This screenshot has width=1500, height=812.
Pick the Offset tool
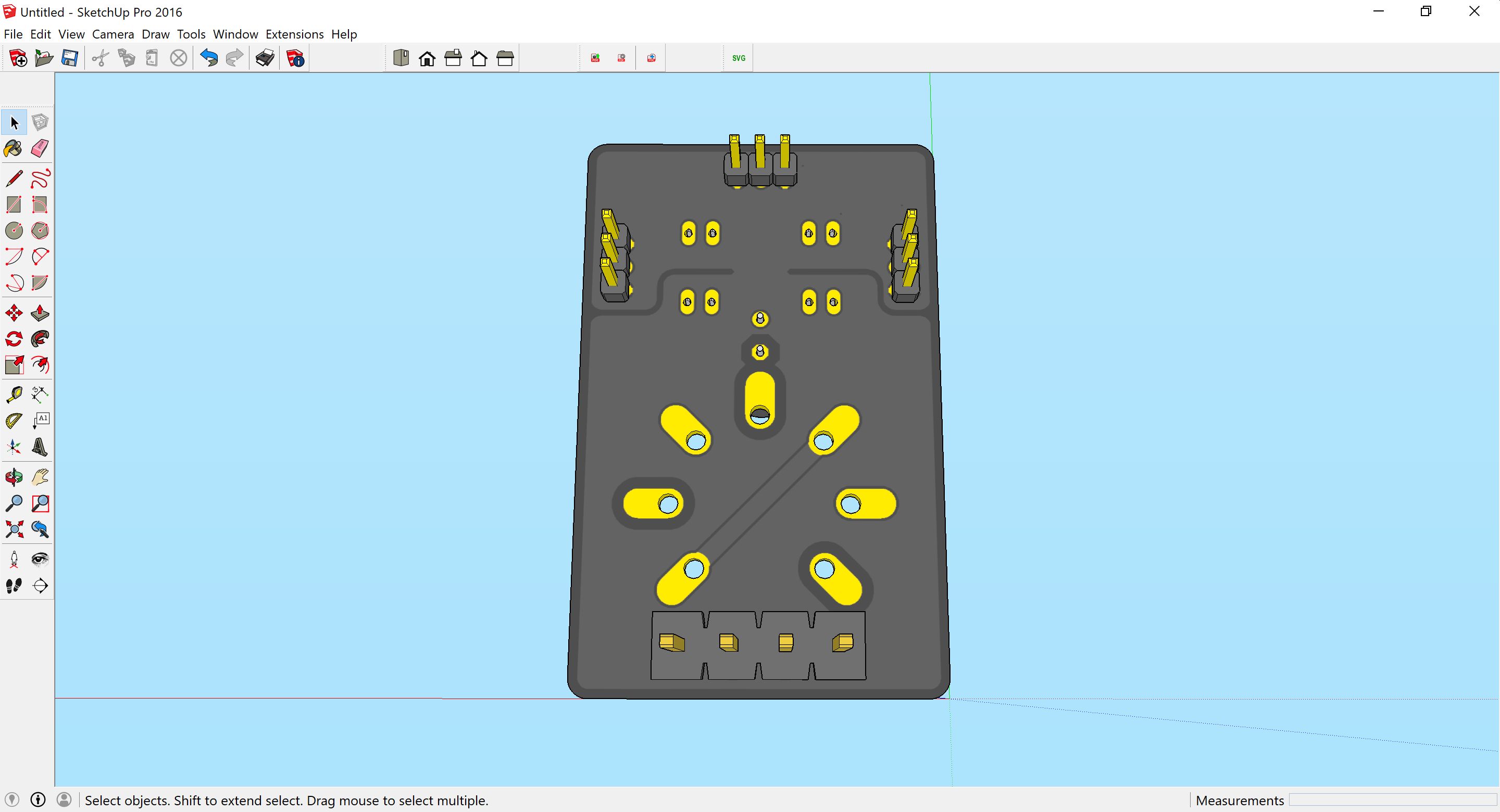[x=40, y=365]
